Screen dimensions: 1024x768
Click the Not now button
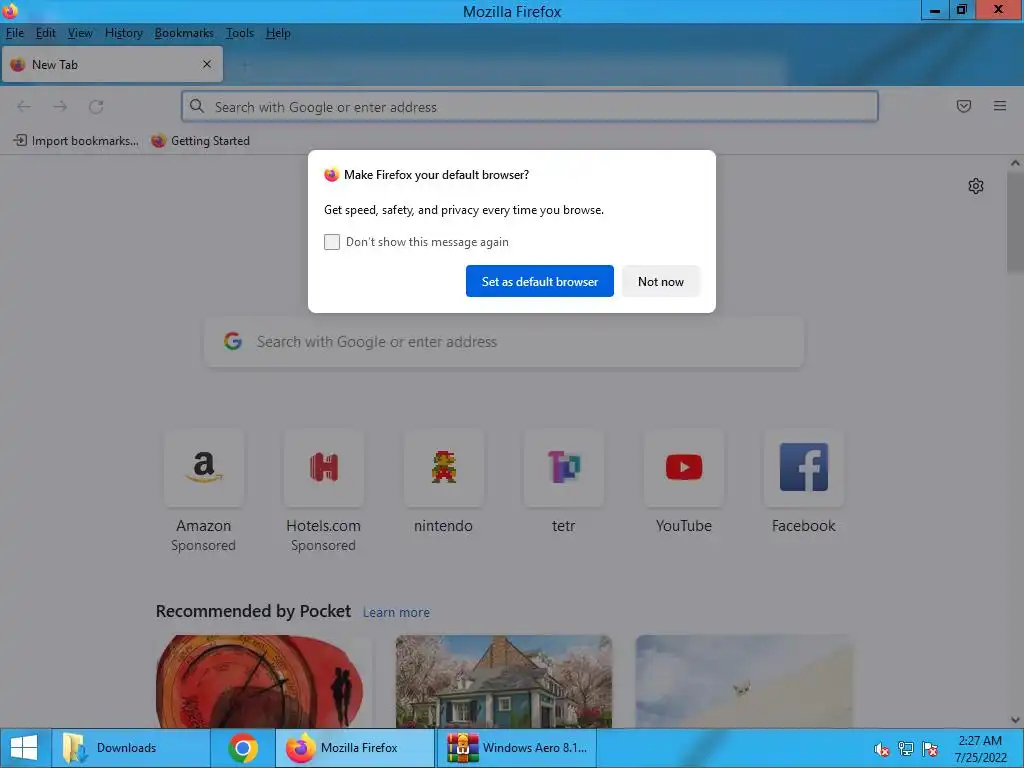(661, 281)
